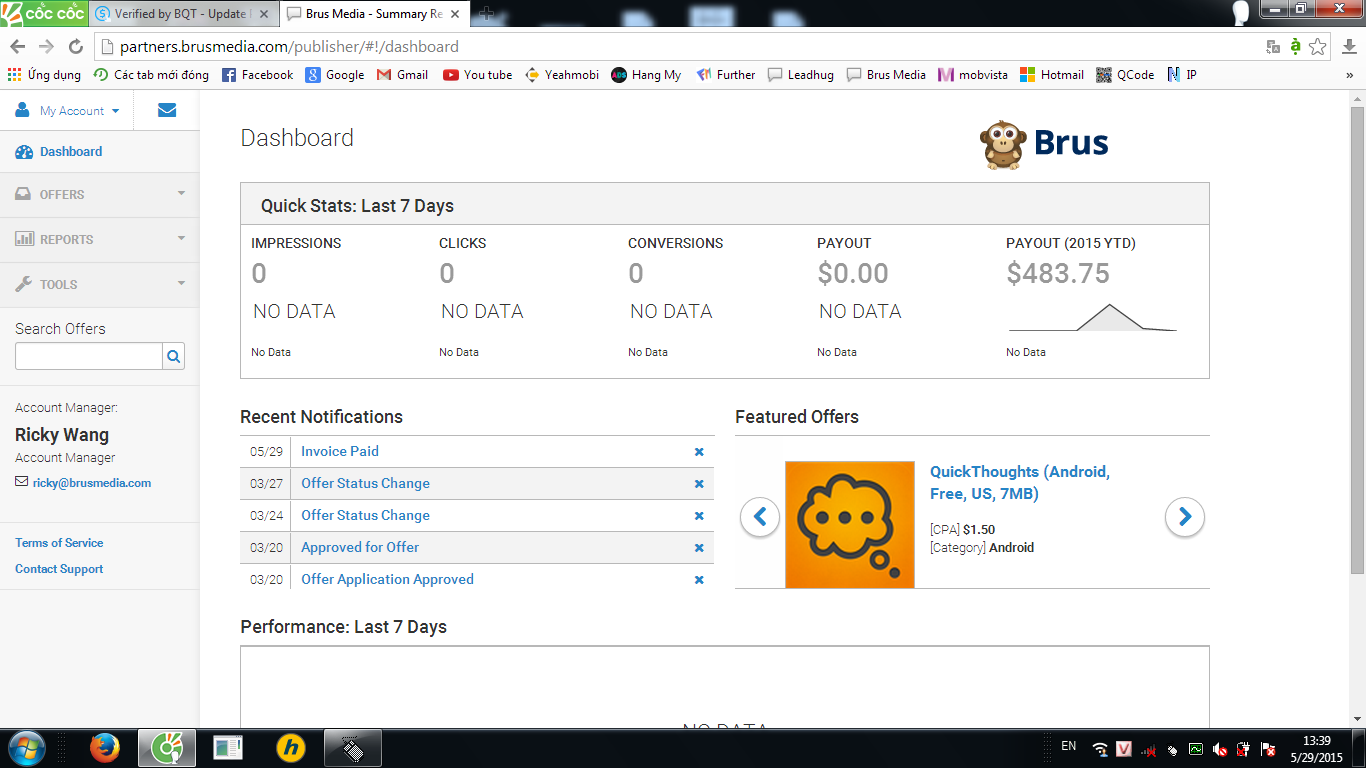Open the Google bookmark
The width and height of the screenshot is (1366, 768).
pyautogui.click(x=335, y=75)
